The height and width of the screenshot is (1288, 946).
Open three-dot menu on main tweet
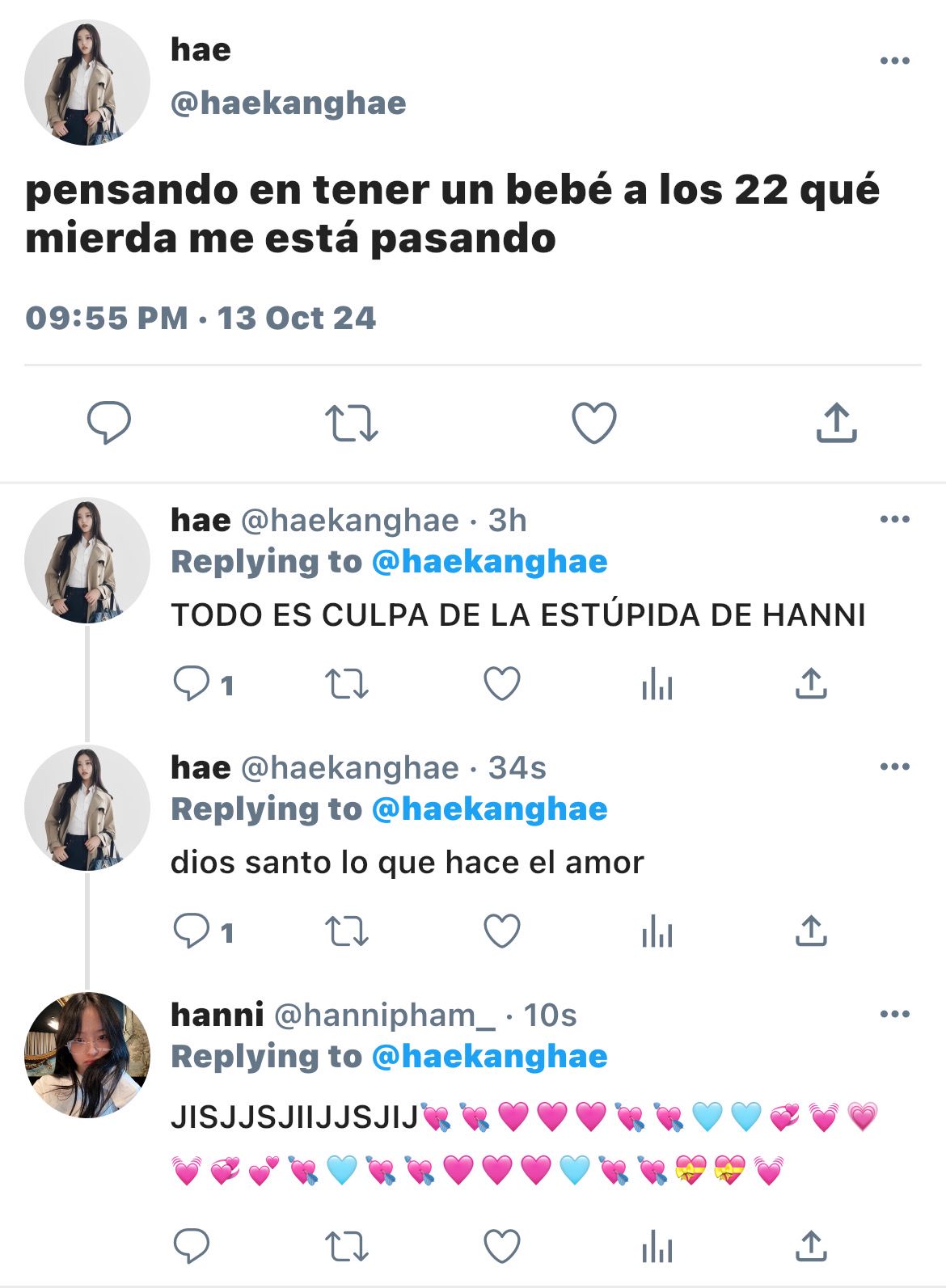coord(895,61)
